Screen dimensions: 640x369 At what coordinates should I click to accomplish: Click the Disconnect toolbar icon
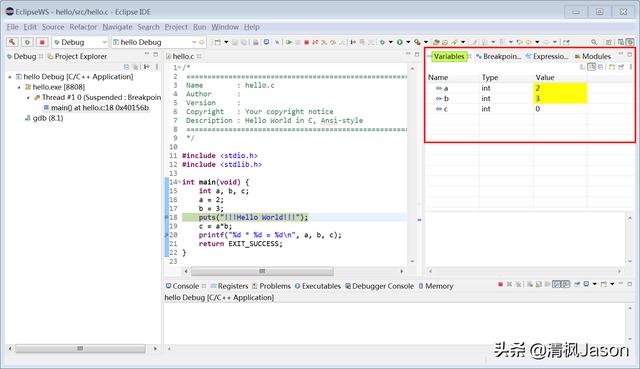315,42
